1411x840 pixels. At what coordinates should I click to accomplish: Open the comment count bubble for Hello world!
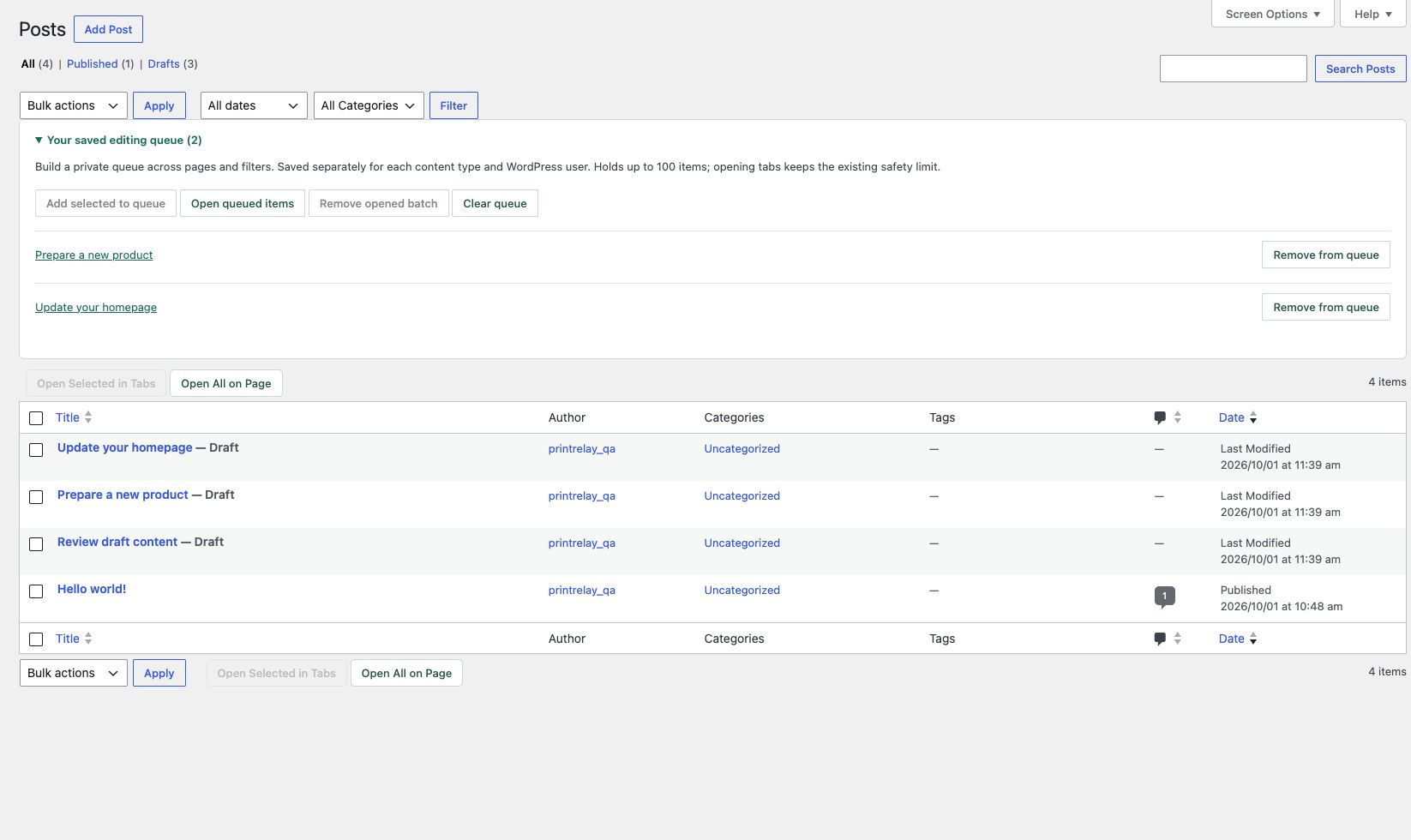(1164, 597)
